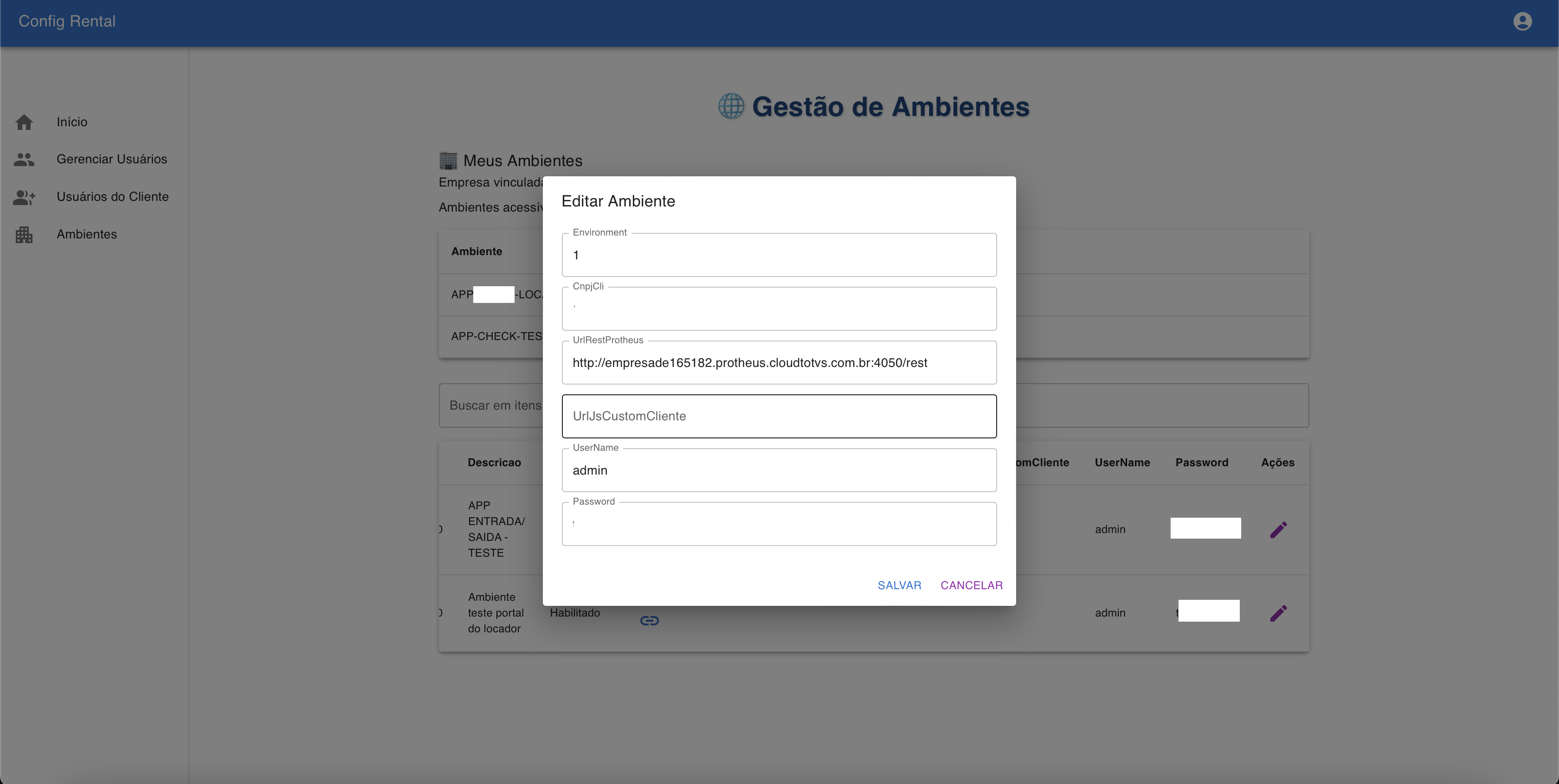This screenshot has height=784, width=1559.
Task: Click edit pencil for APP ENTRADA/SAIDA row
Action: 1277,529
